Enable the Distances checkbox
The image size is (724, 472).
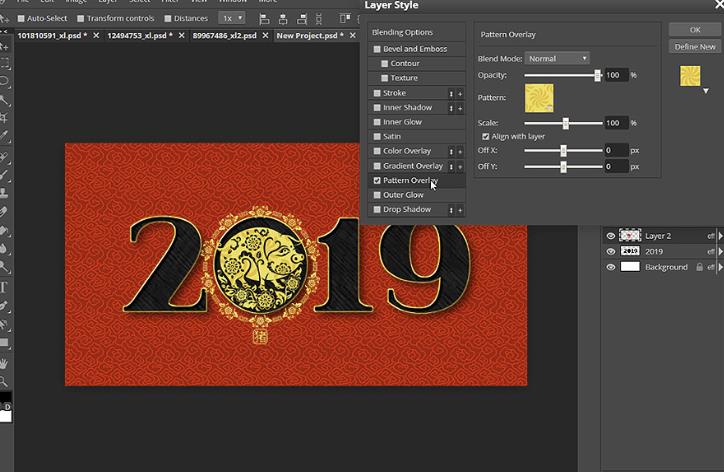168,18
